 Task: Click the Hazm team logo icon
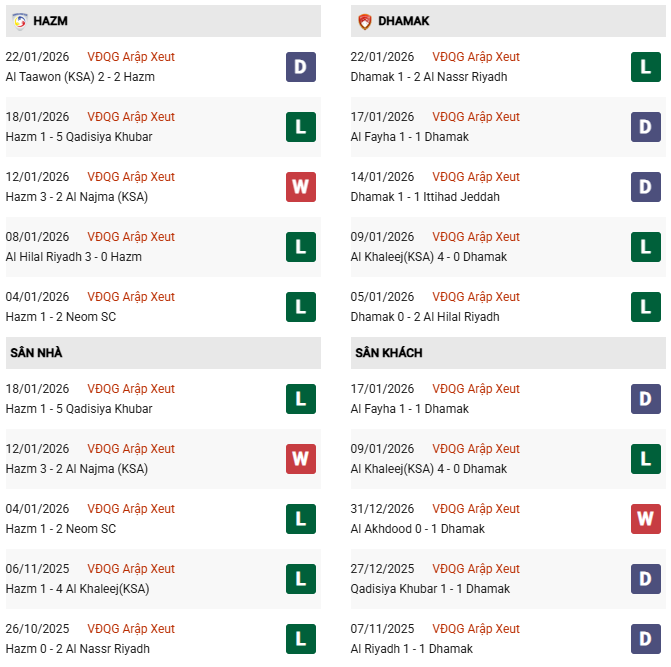19,21
